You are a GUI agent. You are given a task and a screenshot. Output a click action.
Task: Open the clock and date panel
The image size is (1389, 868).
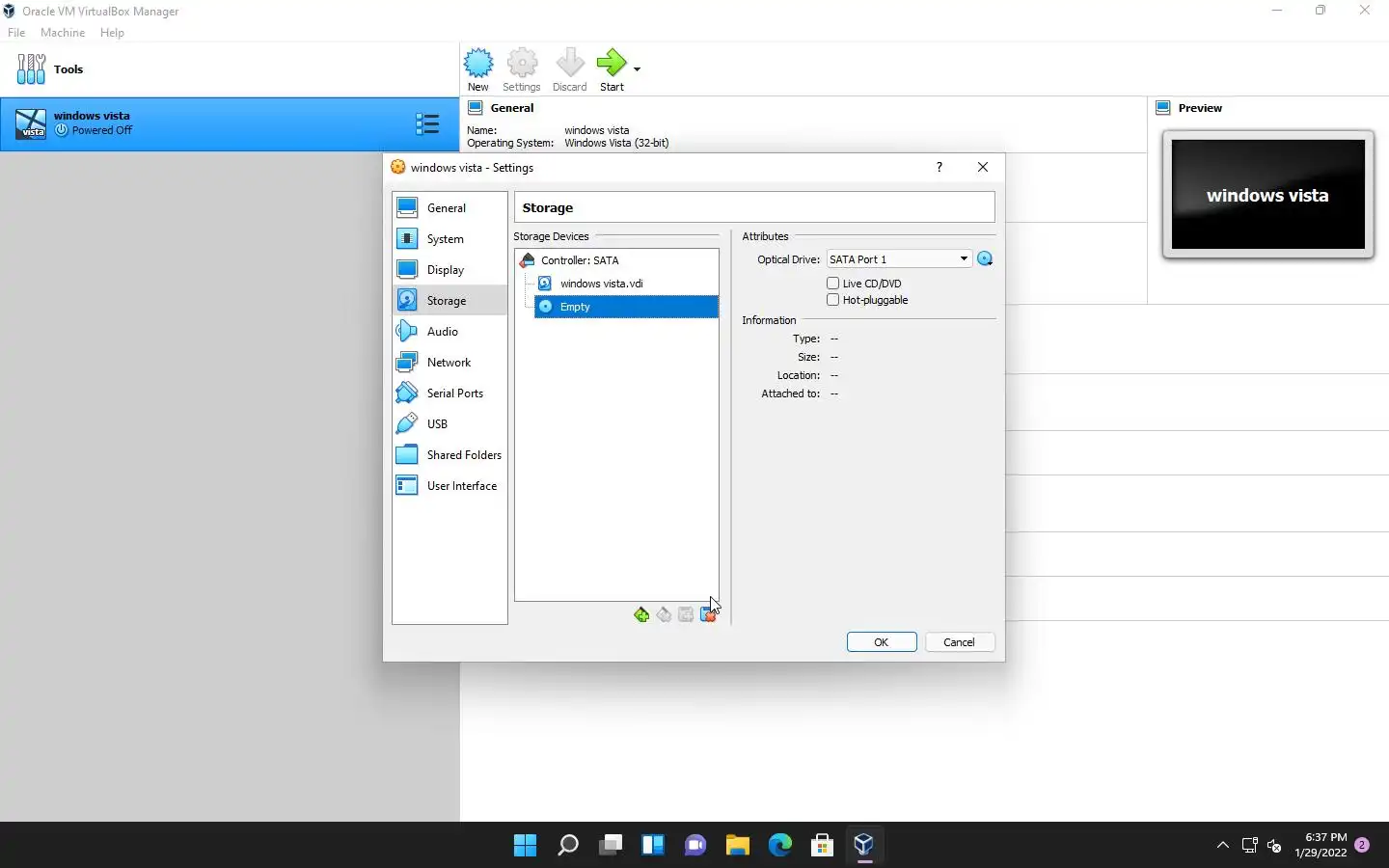point(1321,846)
